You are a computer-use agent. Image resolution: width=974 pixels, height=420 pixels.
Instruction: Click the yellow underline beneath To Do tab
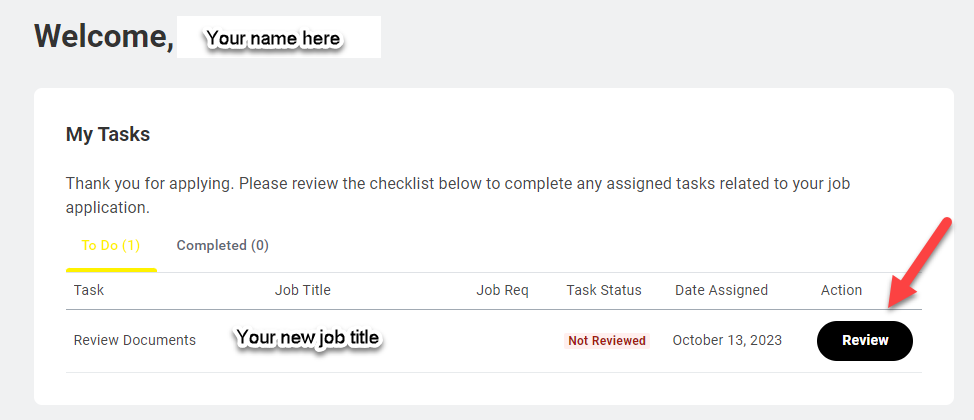tap(111, 269)
